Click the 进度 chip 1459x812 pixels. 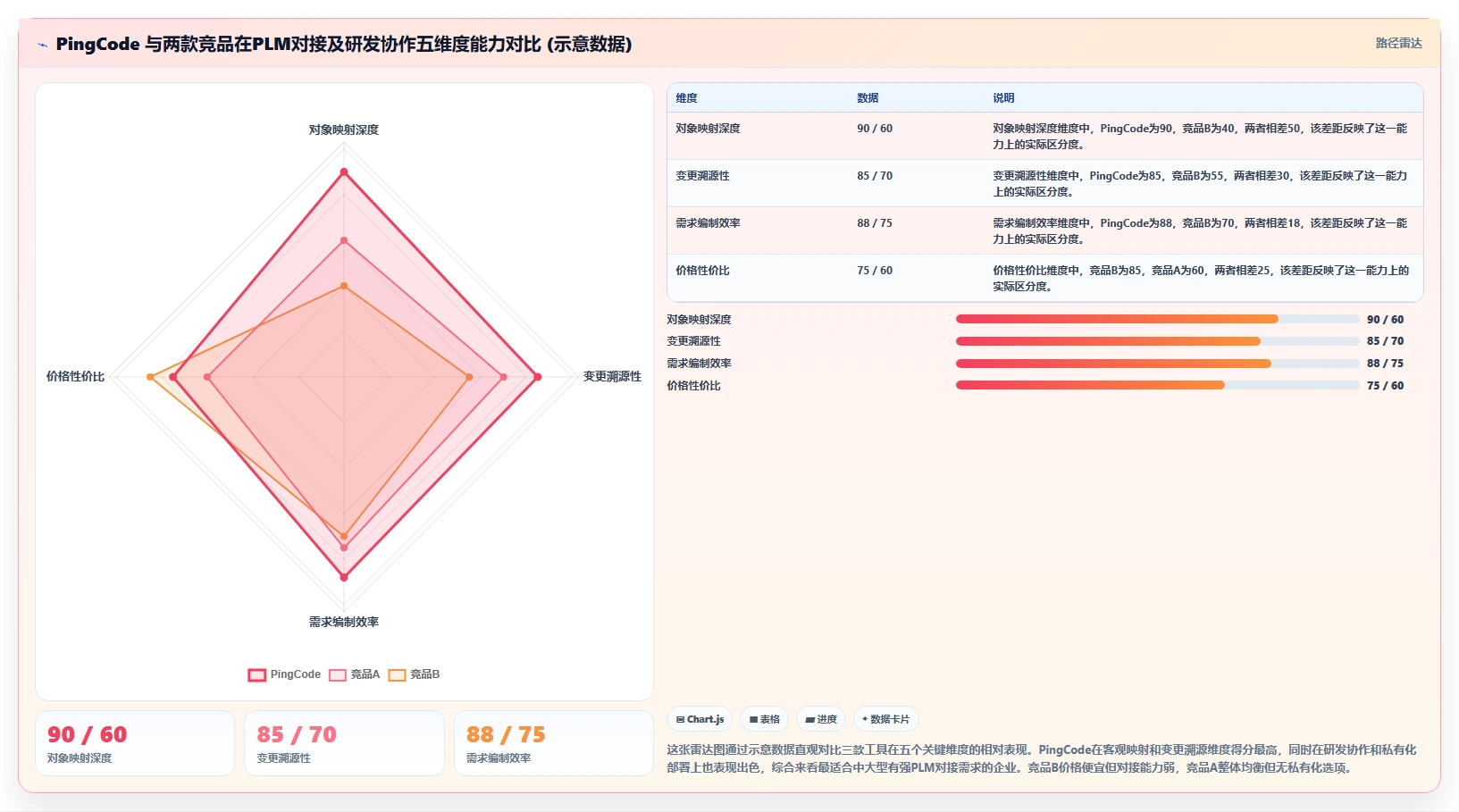click(x=821, y=719)
